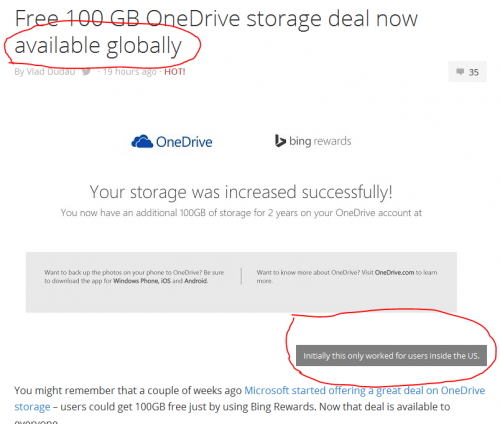
Task: Click the '19 hours ago' timestamp
Action: pos(130,72)
